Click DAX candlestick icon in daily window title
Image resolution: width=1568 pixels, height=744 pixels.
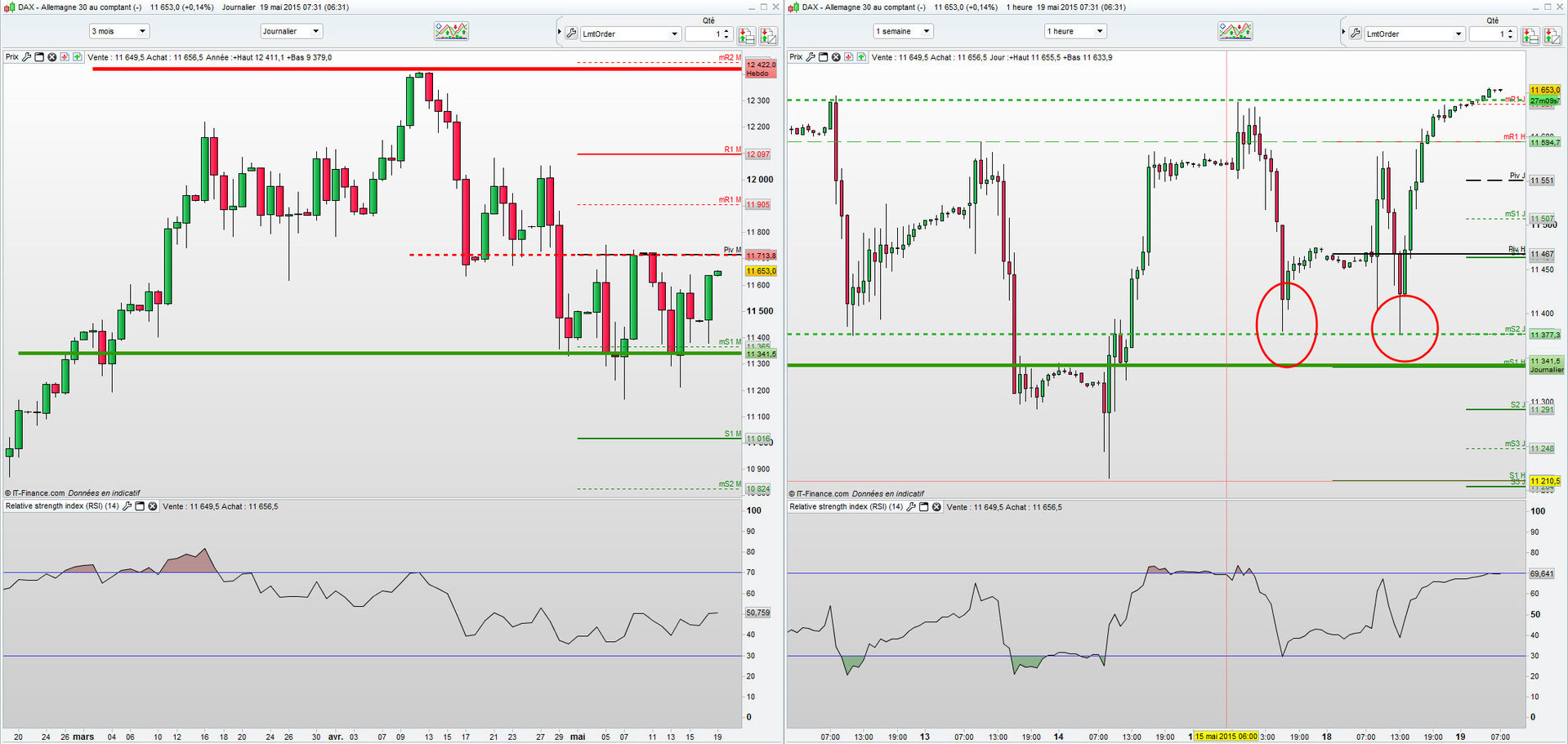[x=9, y=7]
